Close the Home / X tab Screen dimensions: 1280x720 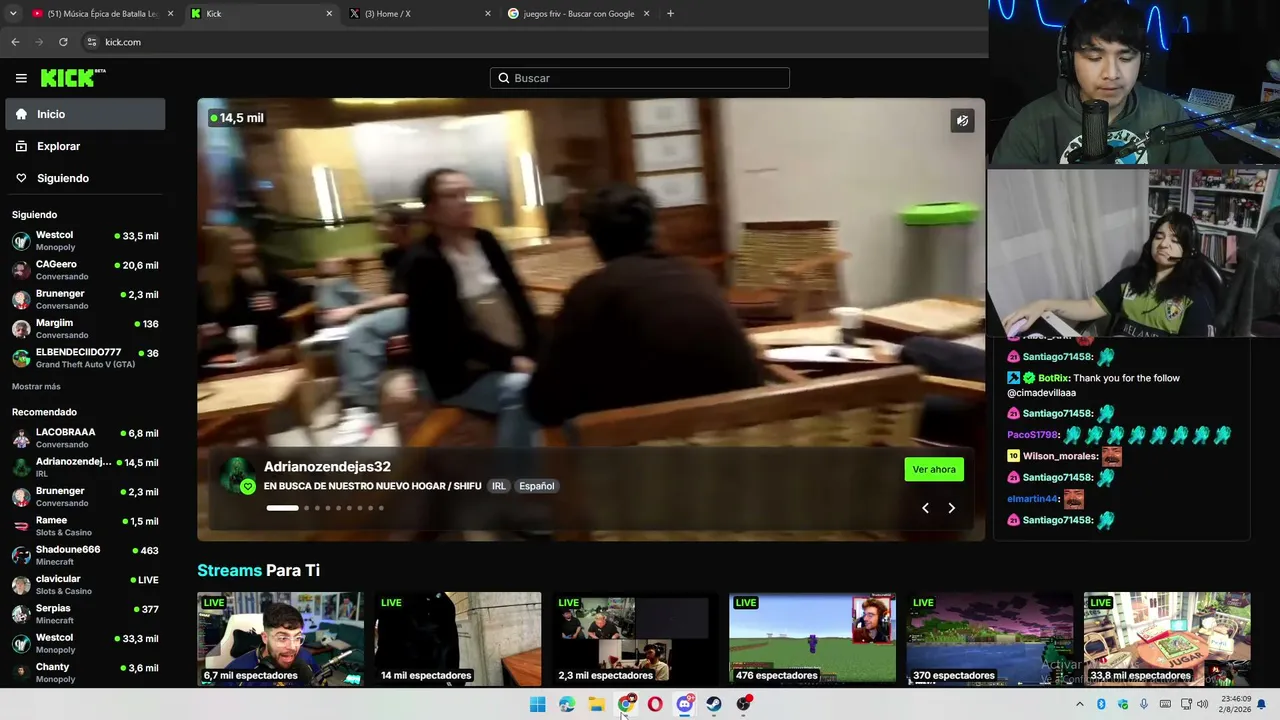(x=488, y=14)
